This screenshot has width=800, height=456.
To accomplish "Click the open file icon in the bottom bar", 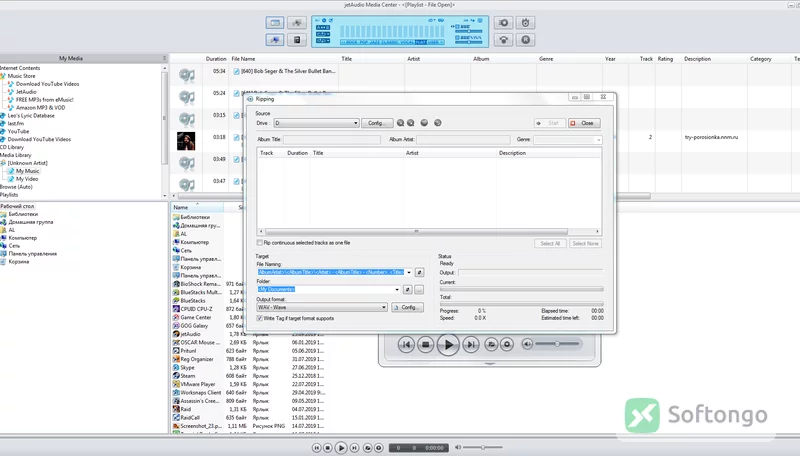I will coord(367,448).
